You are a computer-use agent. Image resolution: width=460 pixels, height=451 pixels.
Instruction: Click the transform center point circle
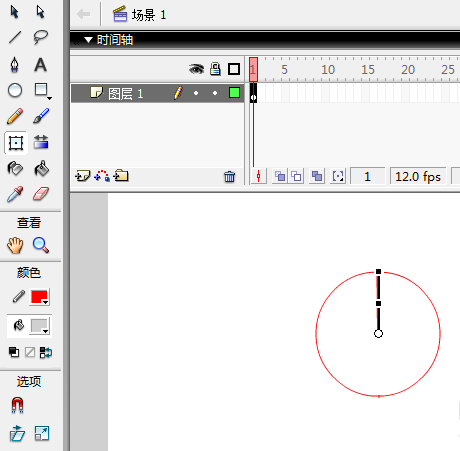378,333
